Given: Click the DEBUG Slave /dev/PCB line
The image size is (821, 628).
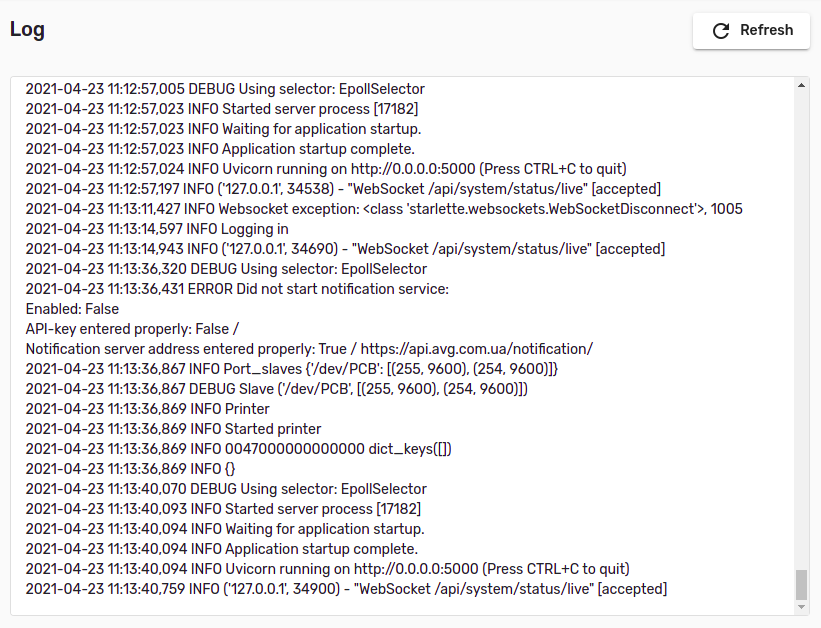Looking at the screenshot, I should tap(277, 389).
